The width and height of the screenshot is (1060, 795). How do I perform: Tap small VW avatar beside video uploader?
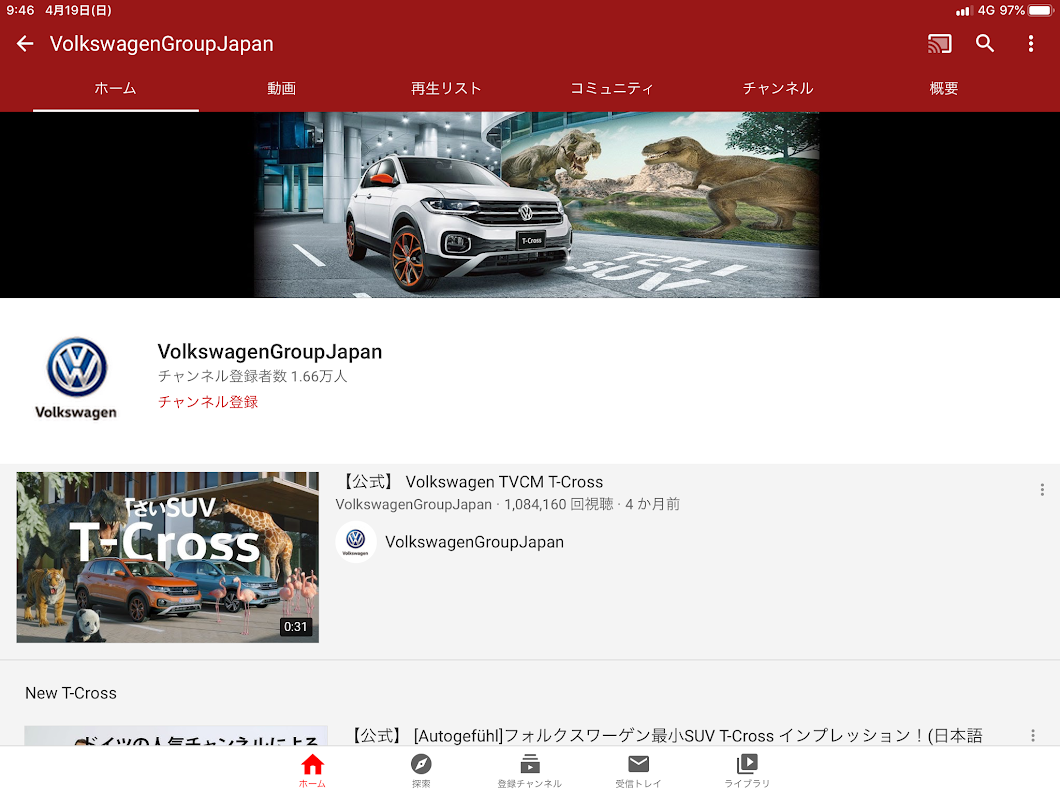pos(356,541)
